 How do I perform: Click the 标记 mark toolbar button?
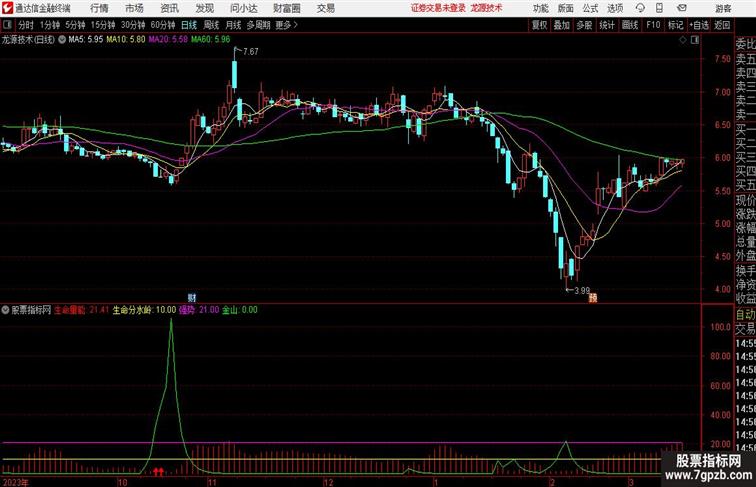[675, 25]
